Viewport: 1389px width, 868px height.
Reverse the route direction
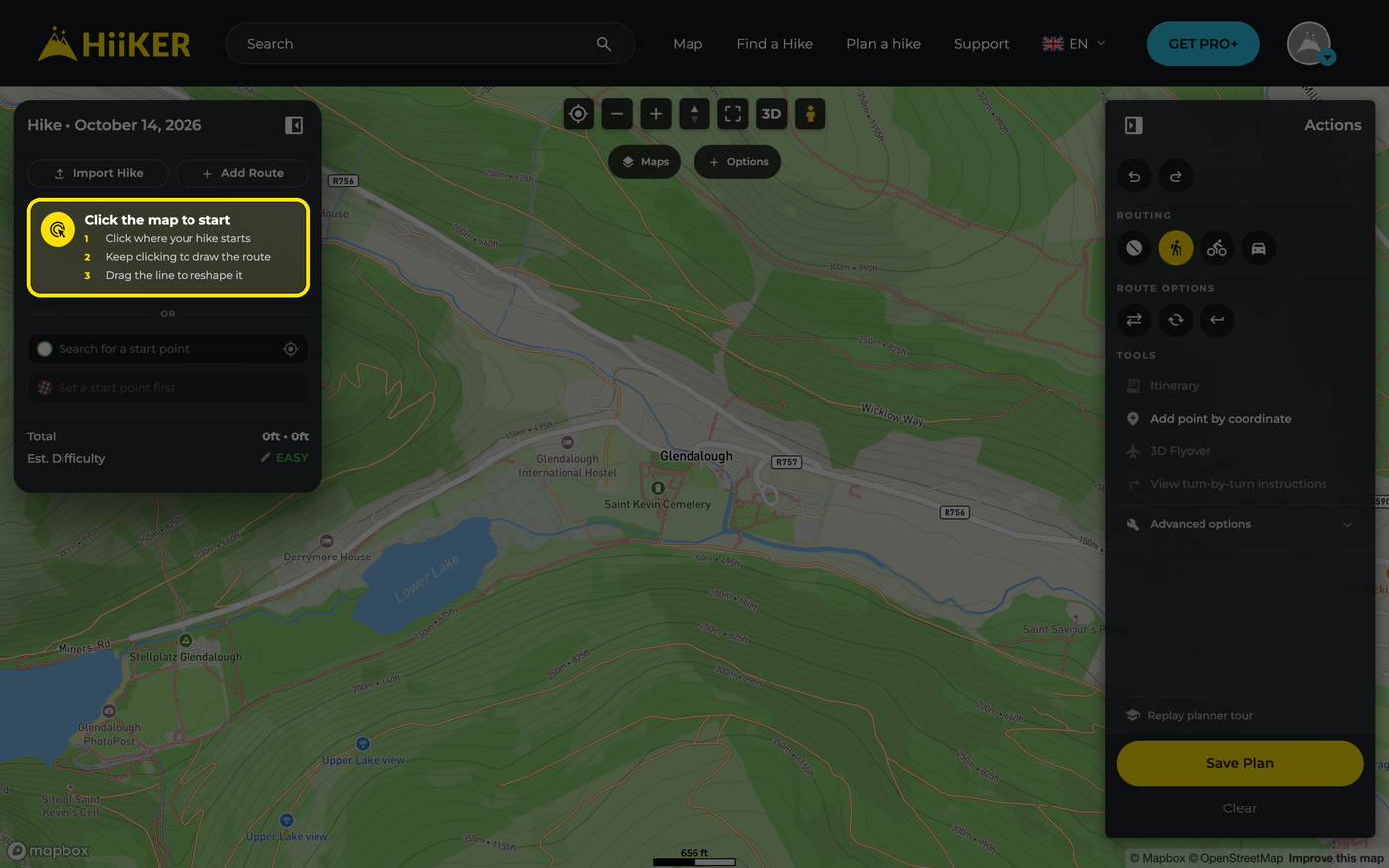[x=1134, y=320]
